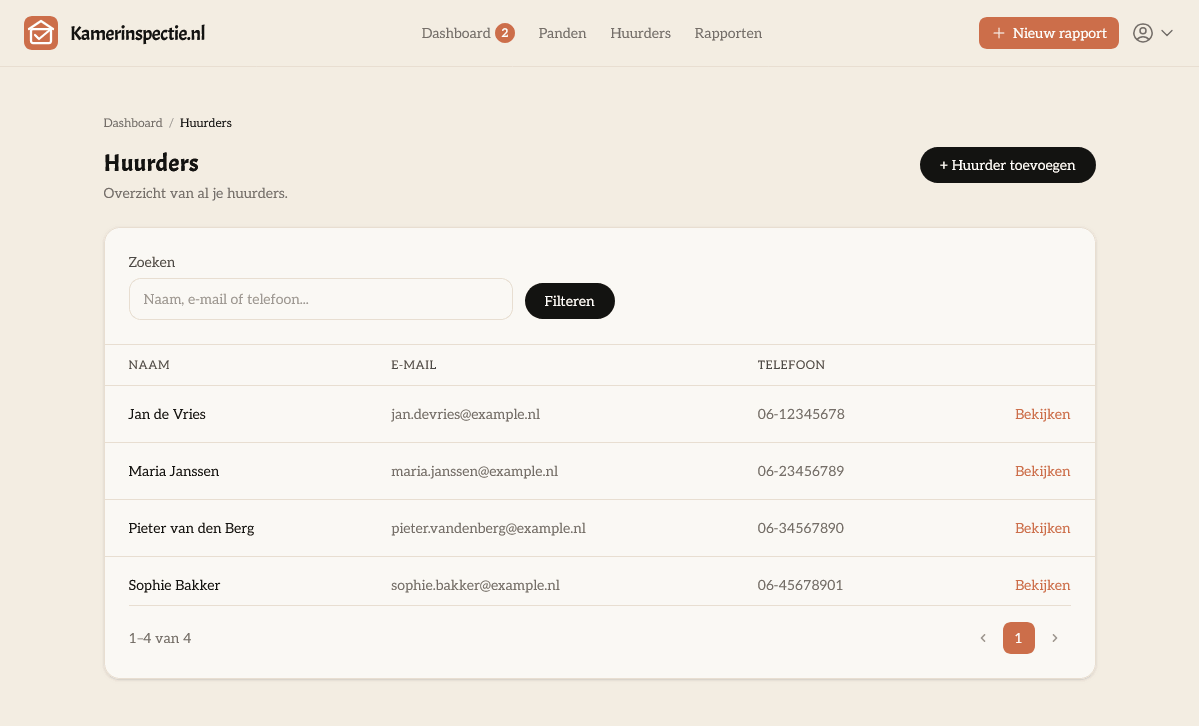
Task: Click the Kamerinspectie.nl house logo icon
Action: click(x=41, y=33)
